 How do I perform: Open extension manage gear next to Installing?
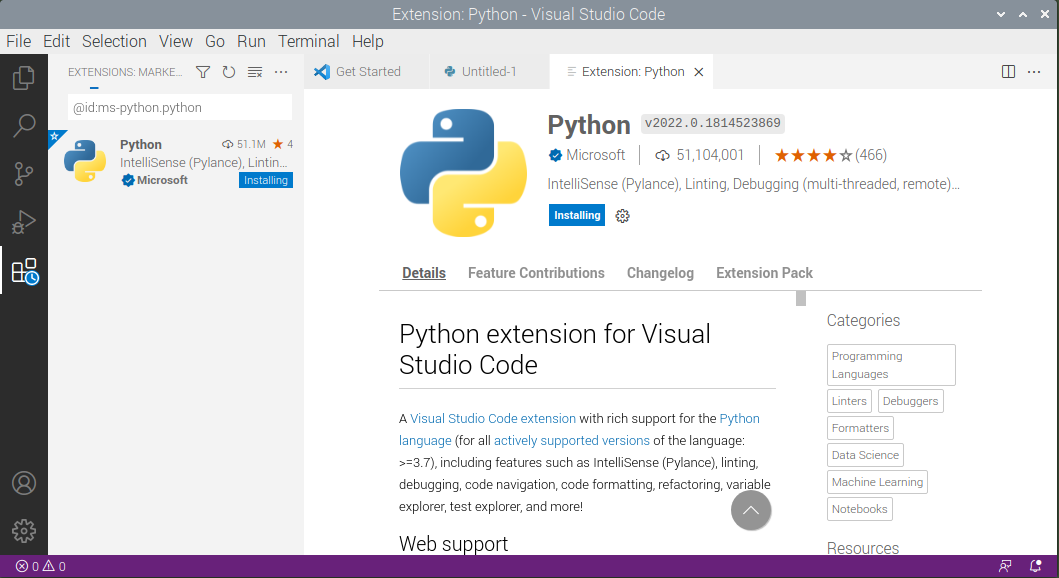click(622, 215)
